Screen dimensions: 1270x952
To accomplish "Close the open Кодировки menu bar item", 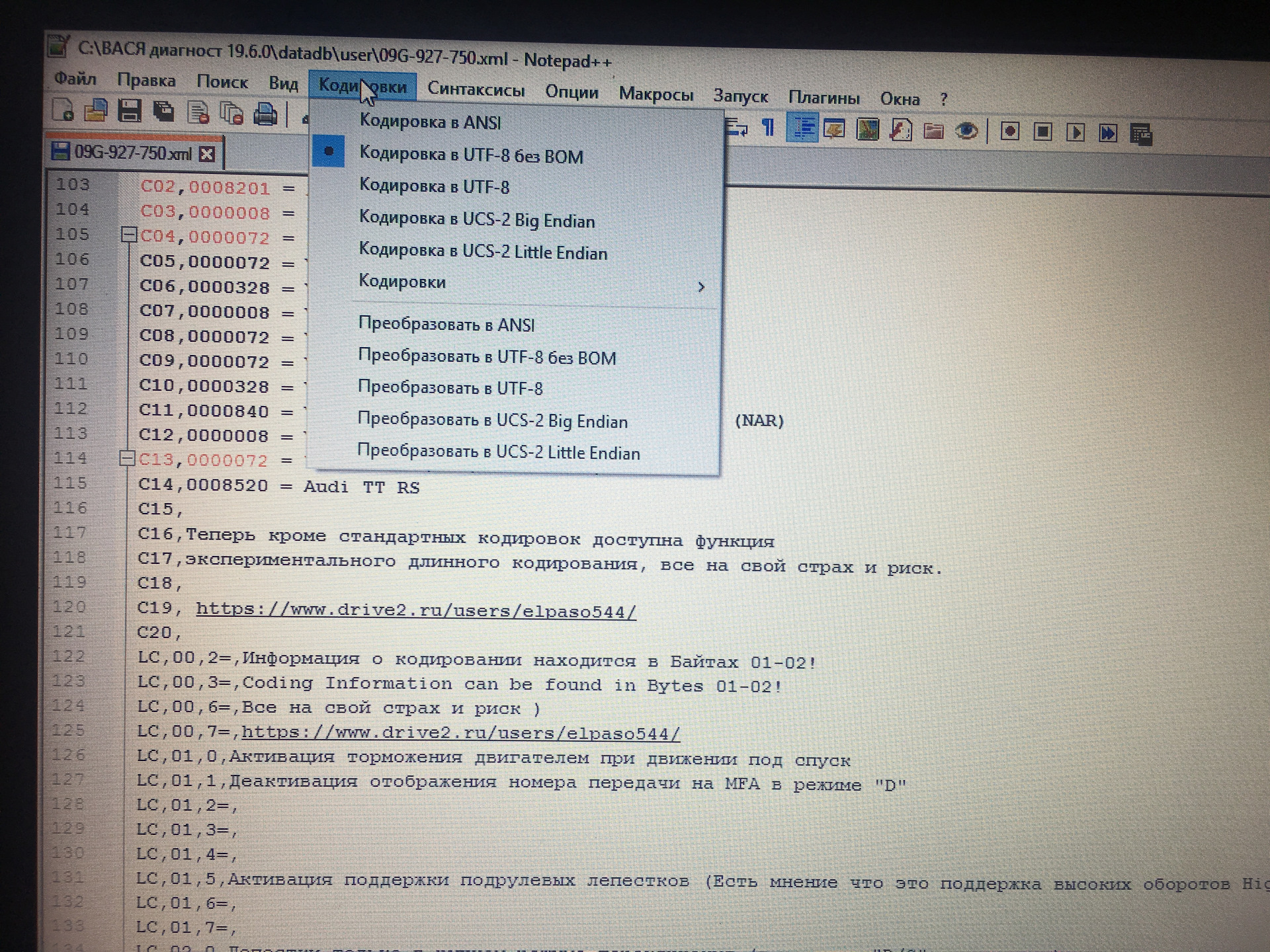I will tap(362, 85).
